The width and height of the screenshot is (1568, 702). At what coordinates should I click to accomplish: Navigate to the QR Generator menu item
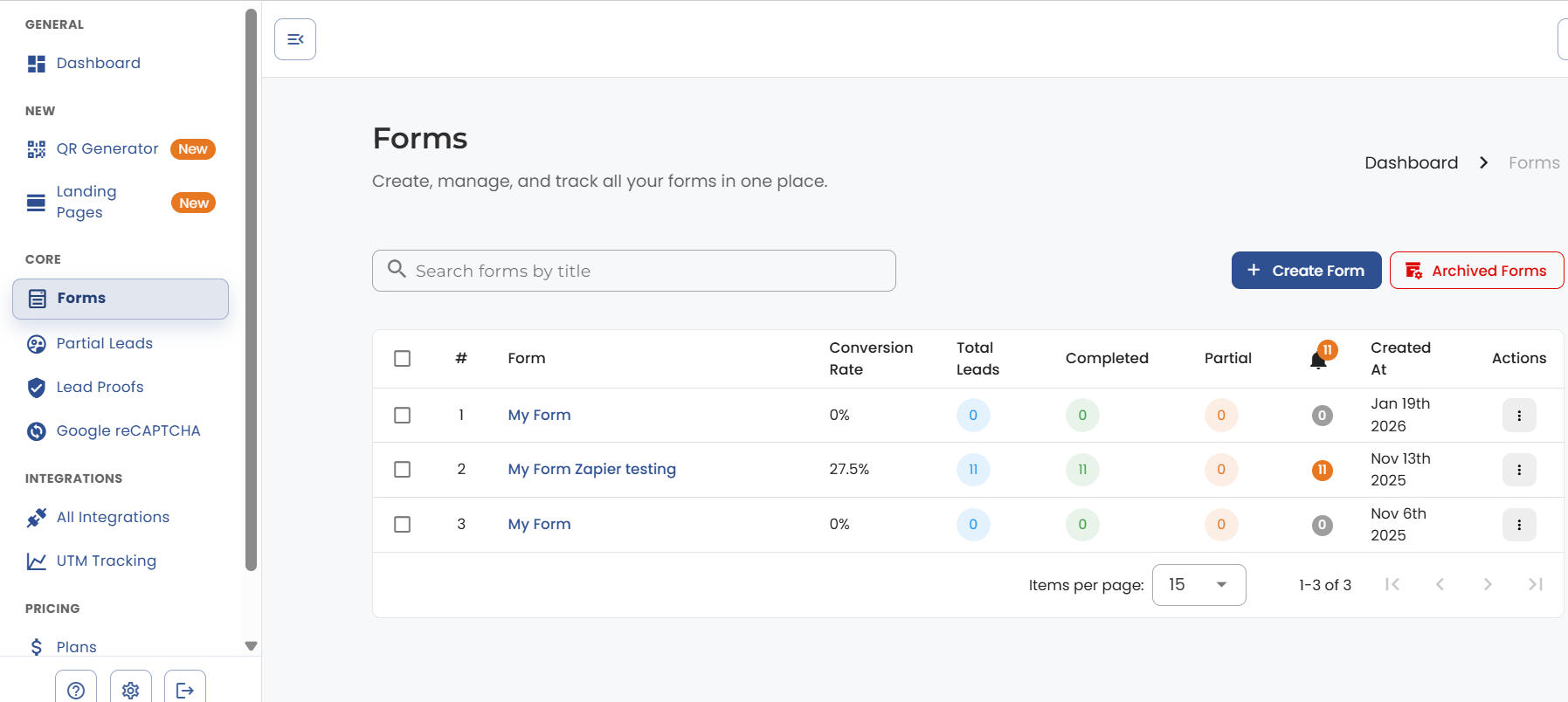coord(107,149)
